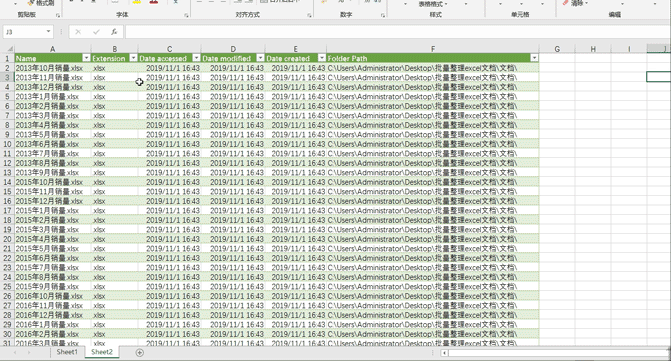Click Folder Path cell in 2013年12月销量 row
The width and height of the screenshot is (671, 361).
tap(433, 87)
